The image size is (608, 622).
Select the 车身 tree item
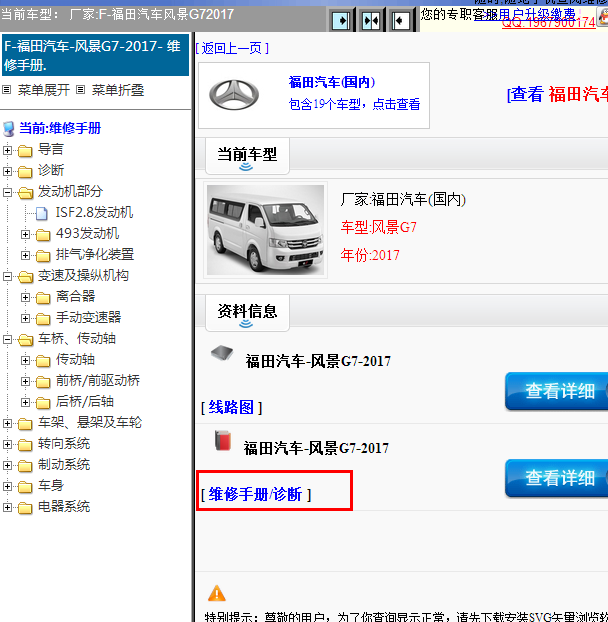(x=51, y=486)
